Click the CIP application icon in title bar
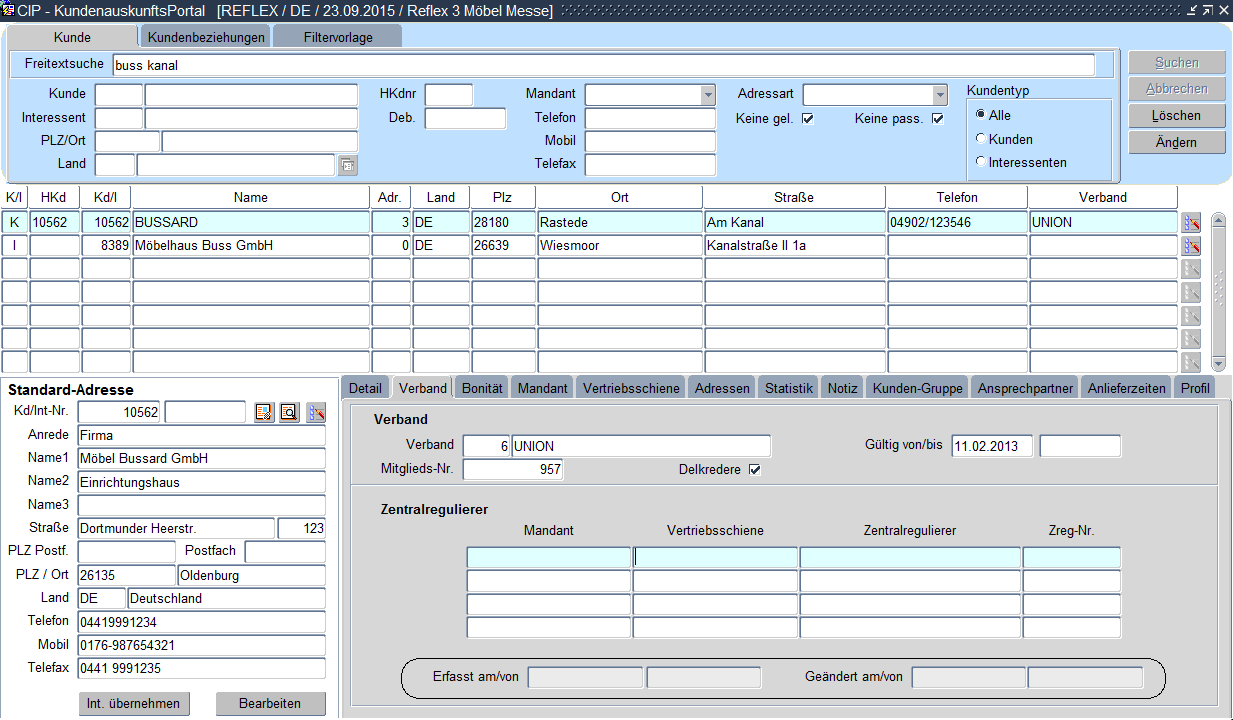This screenshot has height=720, width=1233. point(8,10)
